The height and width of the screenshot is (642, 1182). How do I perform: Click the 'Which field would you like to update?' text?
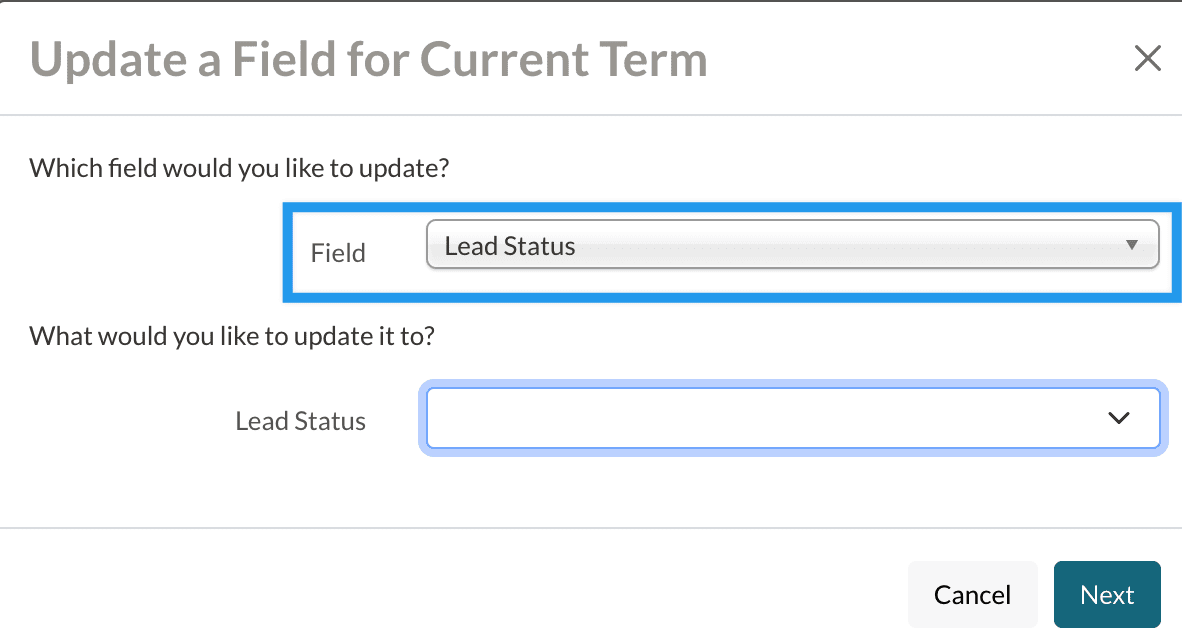pos(239,167)
